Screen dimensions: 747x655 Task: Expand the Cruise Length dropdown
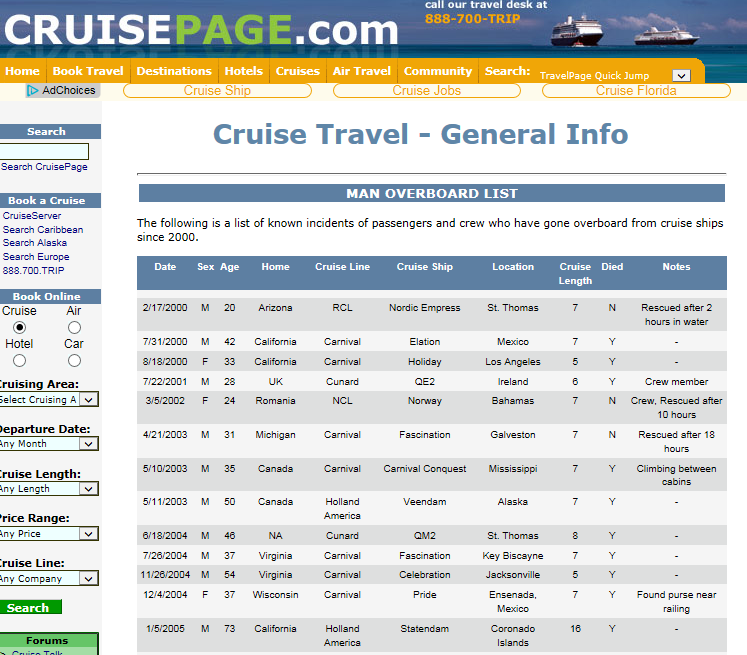coord(89,489)
